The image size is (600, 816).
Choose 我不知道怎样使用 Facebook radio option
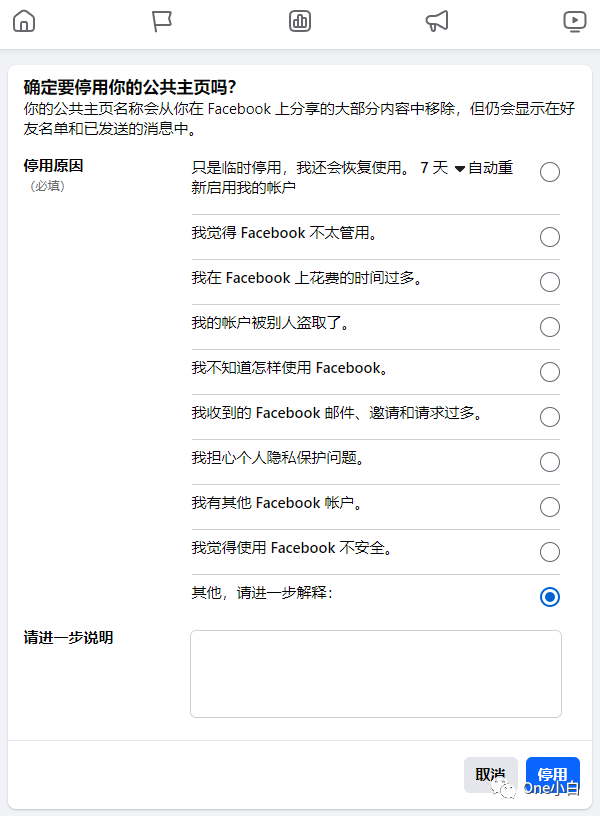pos(550,372)
